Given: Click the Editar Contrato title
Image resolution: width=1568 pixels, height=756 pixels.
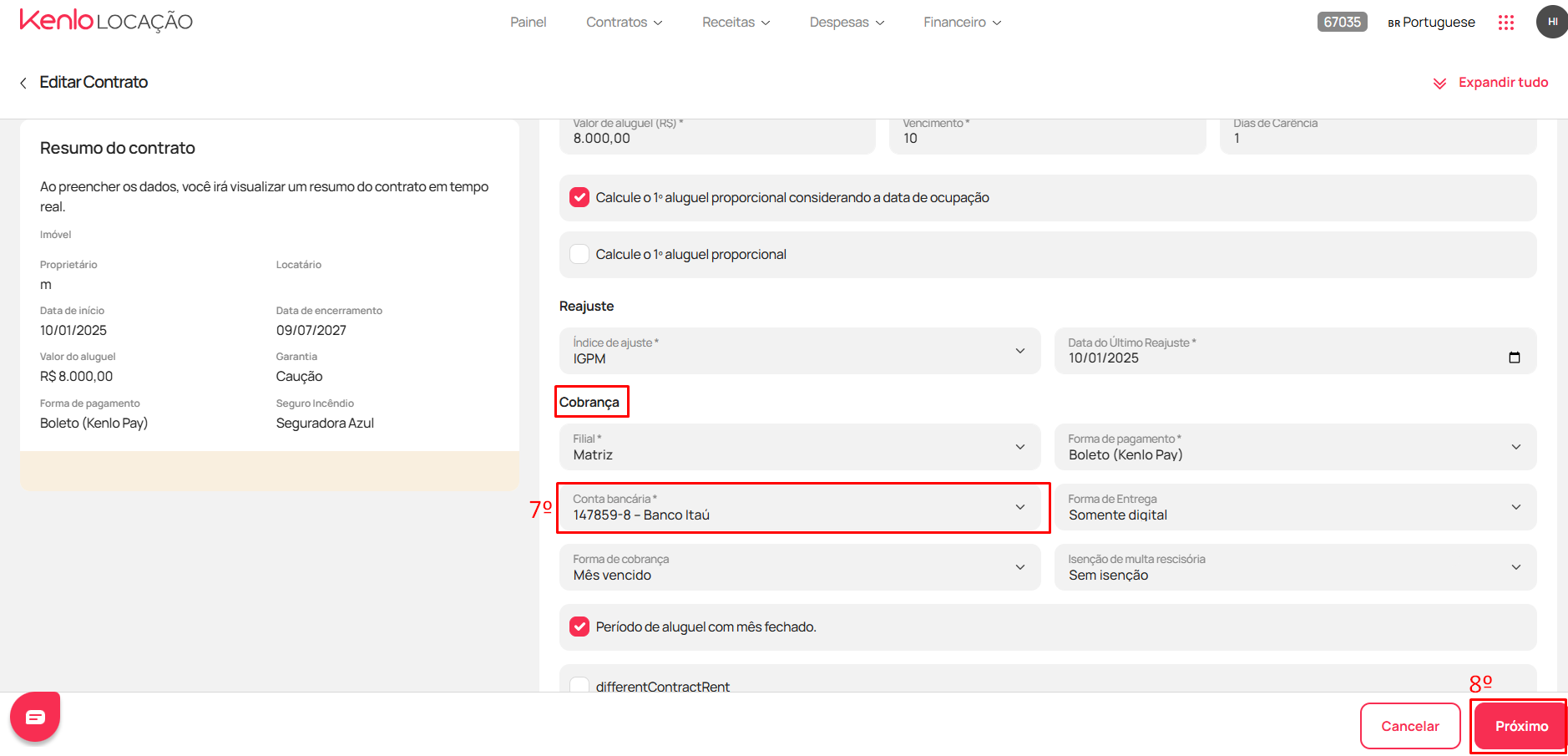Looking at the screenshot, I should (x=94, y=82).
